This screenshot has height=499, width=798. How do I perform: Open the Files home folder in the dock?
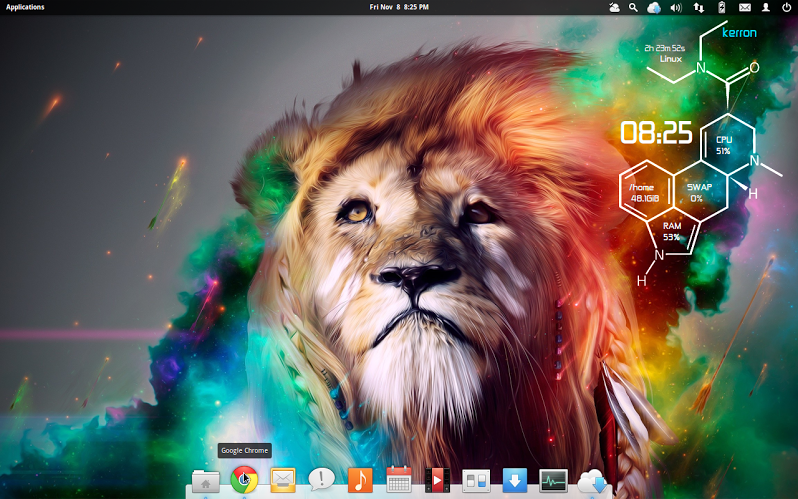[x=206, y=480]
